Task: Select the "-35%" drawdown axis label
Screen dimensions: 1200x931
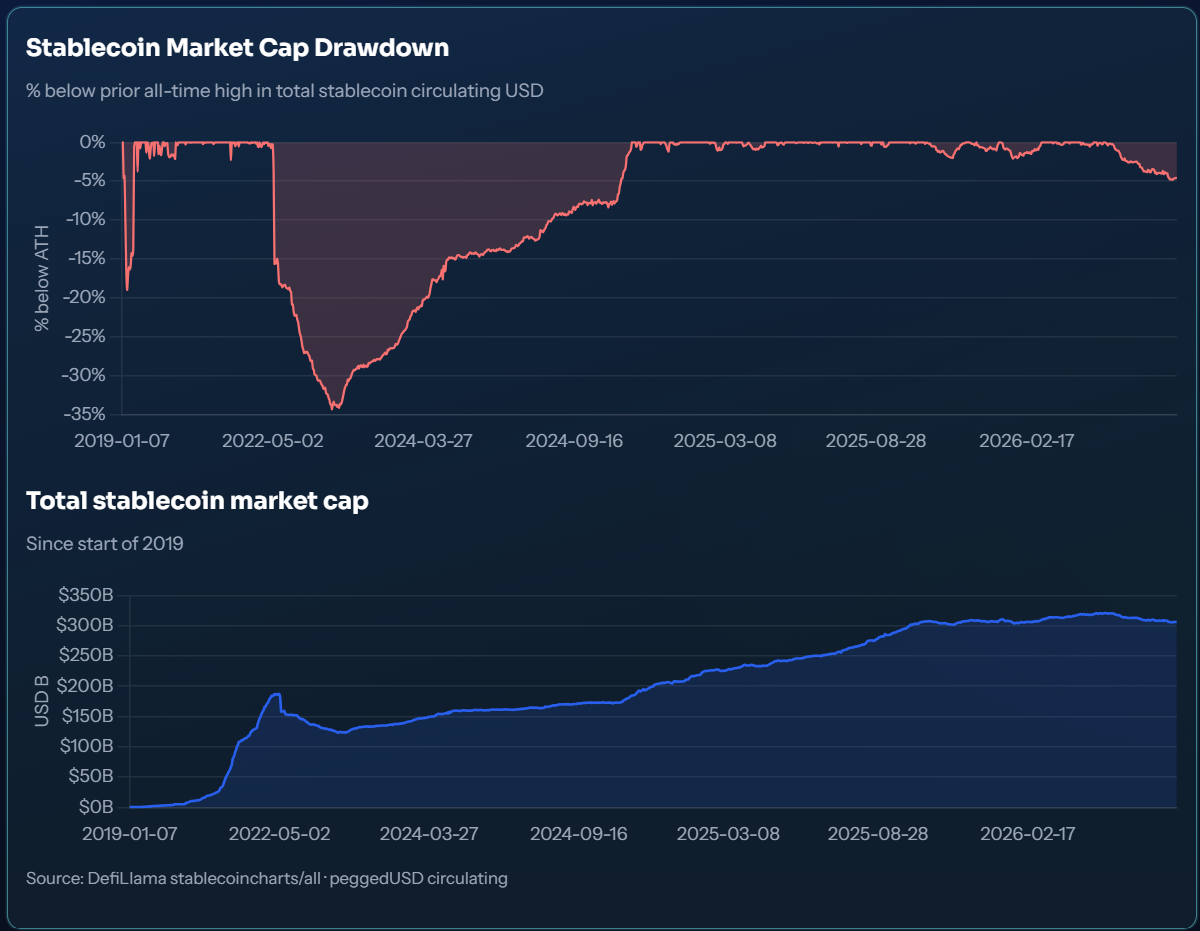Action: tap(84, 414)
